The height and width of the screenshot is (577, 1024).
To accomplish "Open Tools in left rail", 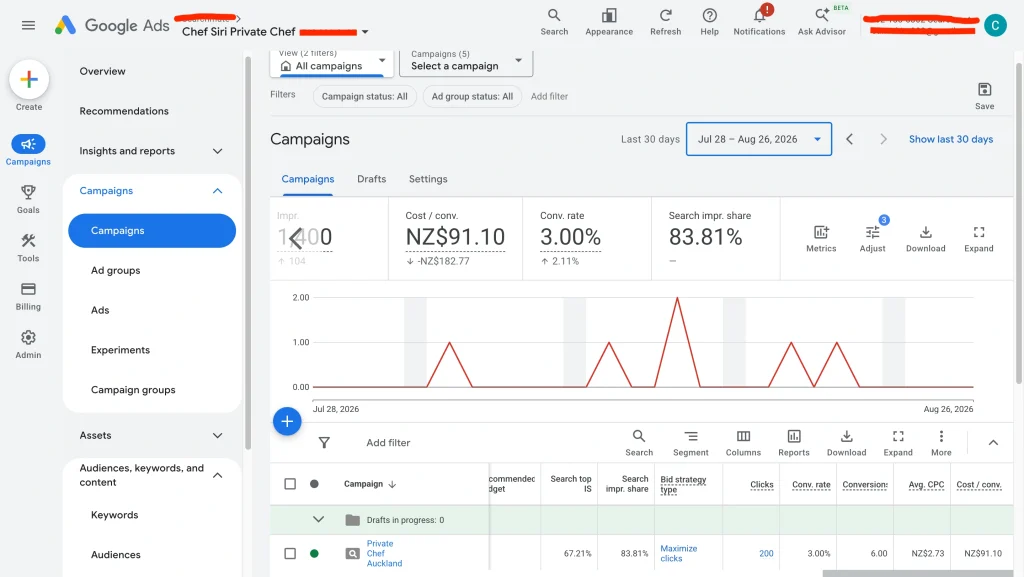I will pyautogui.click(x=28, y=248).
